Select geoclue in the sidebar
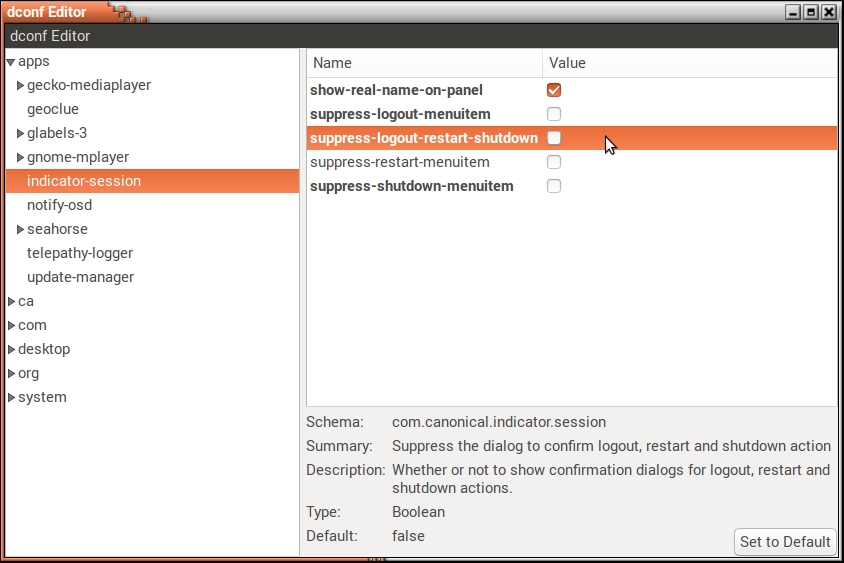 [x=53, y=109]
